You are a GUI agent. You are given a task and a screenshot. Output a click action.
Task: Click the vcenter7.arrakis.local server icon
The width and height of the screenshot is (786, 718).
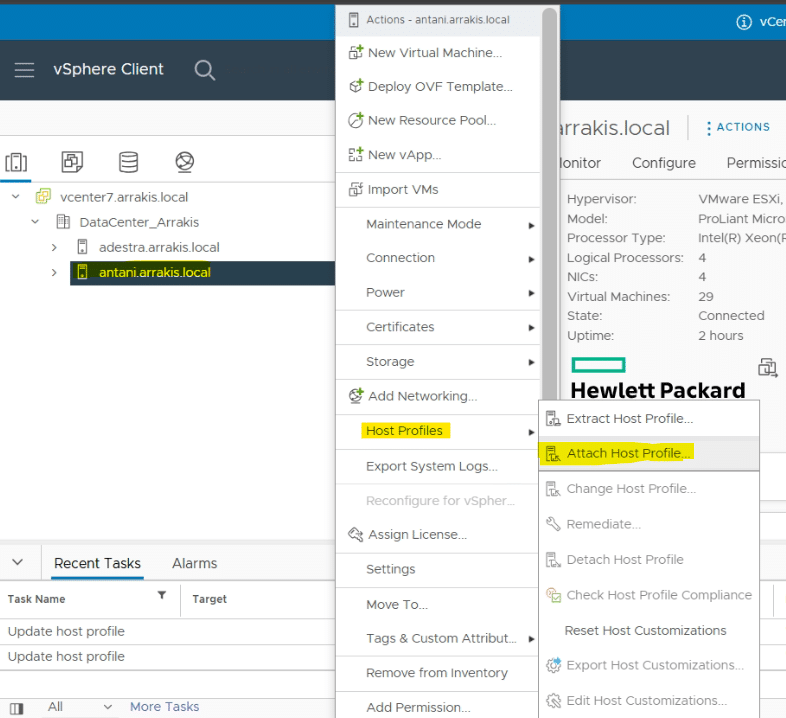43,196
